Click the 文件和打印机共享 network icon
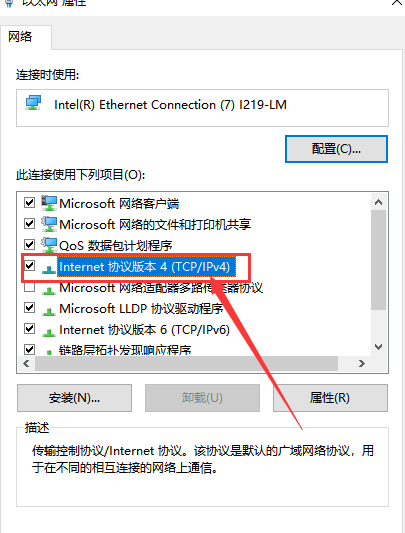This screenshot has height=533, width=405. point(49,224)
